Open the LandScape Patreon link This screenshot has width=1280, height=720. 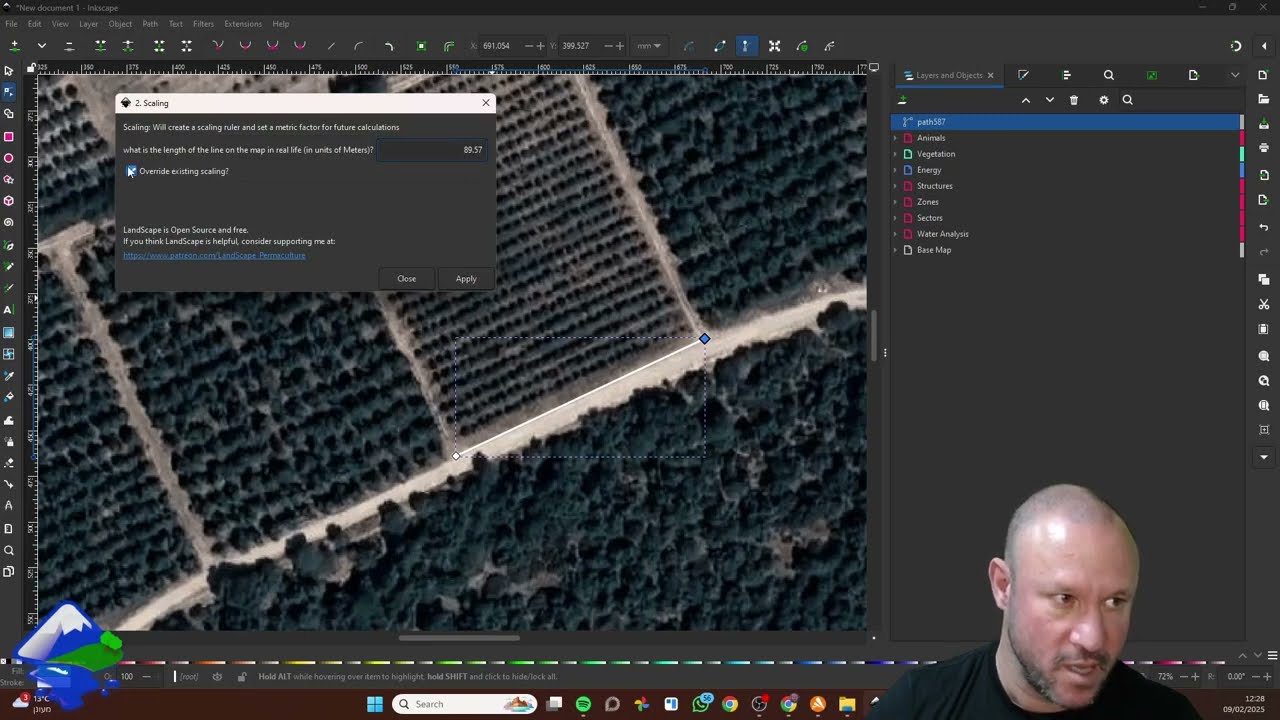coord(214,255)
